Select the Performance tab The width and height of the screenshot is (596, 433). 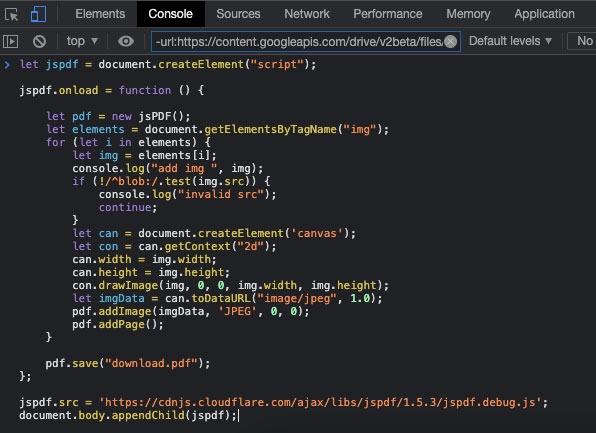(x=388, y=14)
